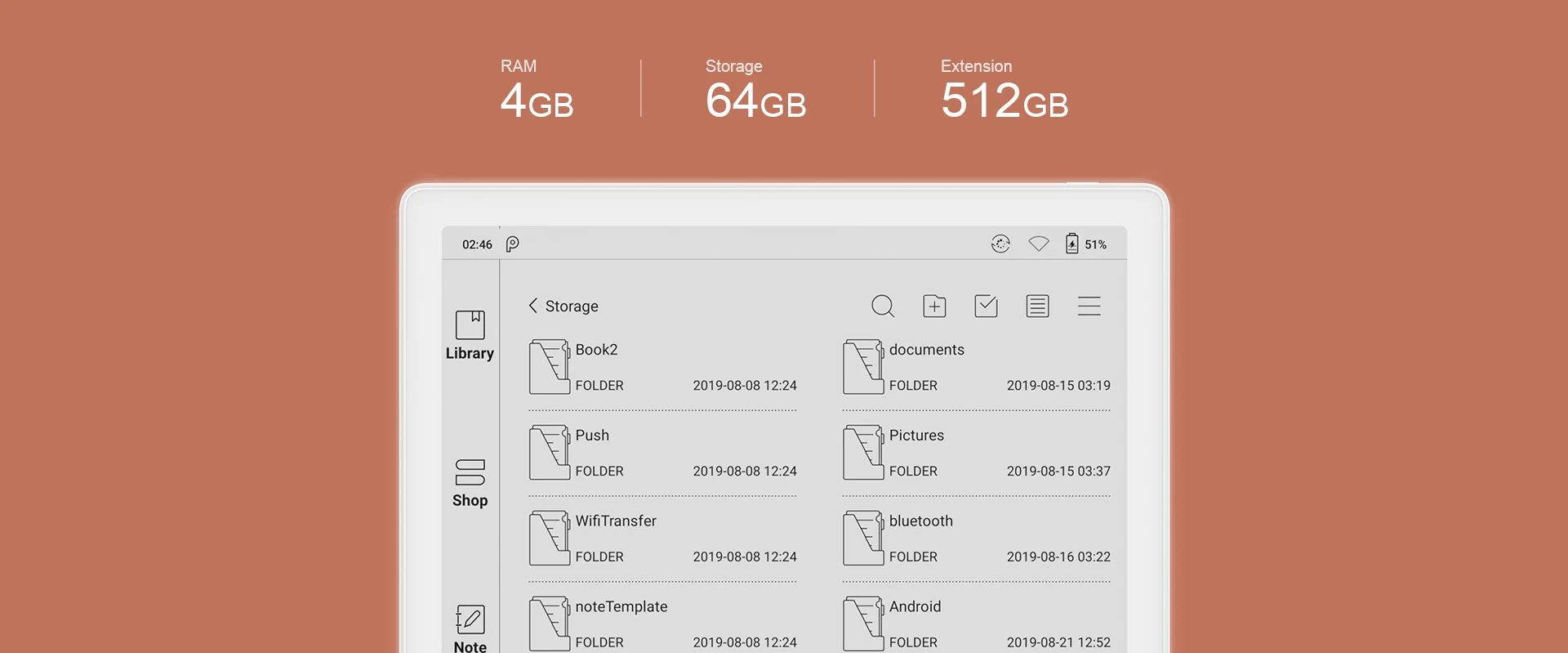The height and width of the screenshot is (653, 1568).
Task: Go back using the Storage chevron
Action: pyautogui.click(x=533, y=306)
